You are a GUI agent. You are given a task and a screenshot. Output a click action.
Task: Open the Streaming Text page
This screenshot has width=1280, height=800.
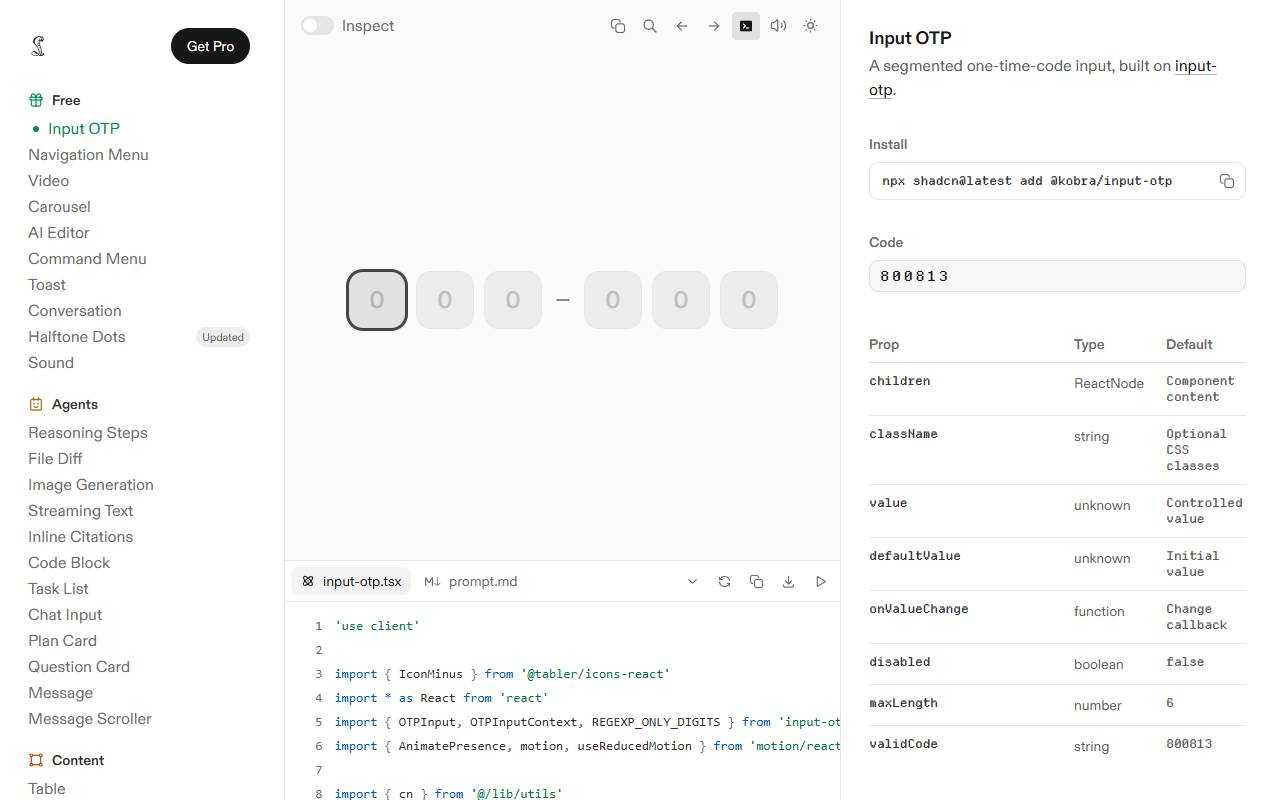[x=81, y=510]
